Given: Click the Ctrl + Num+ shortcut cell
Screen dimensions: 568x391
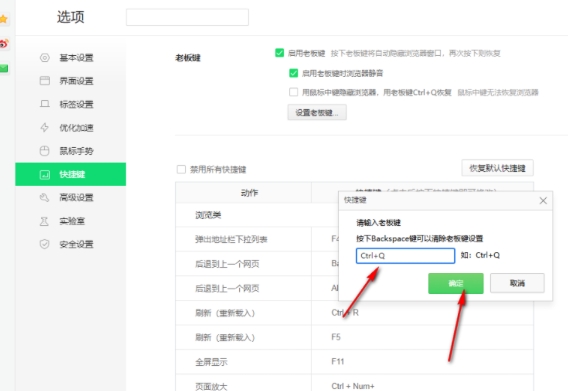Looking at the screenshot, I should tap(422, 383).
